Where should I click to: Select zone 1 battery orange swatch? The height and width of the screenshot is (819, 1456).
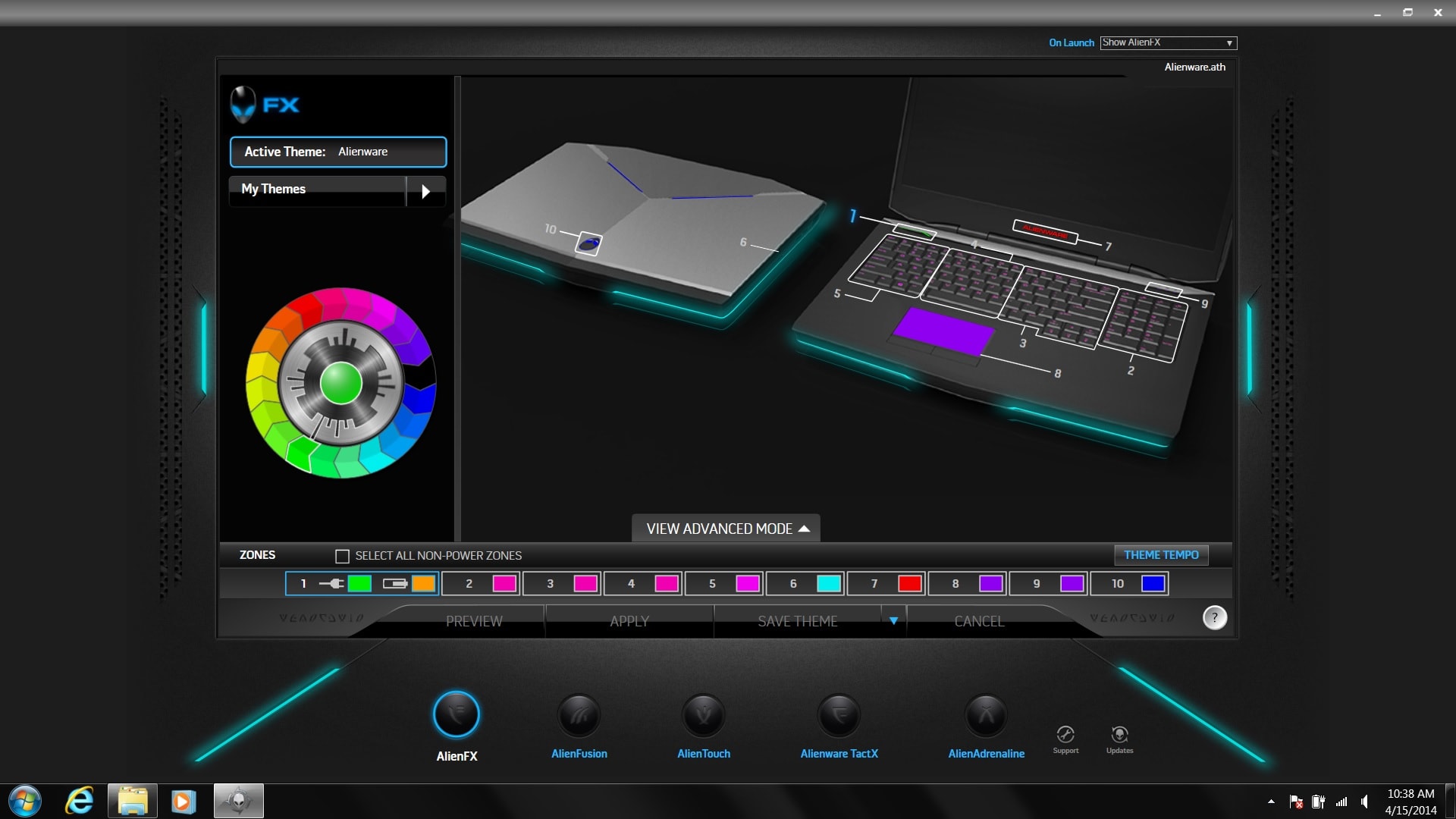[423, 584]
